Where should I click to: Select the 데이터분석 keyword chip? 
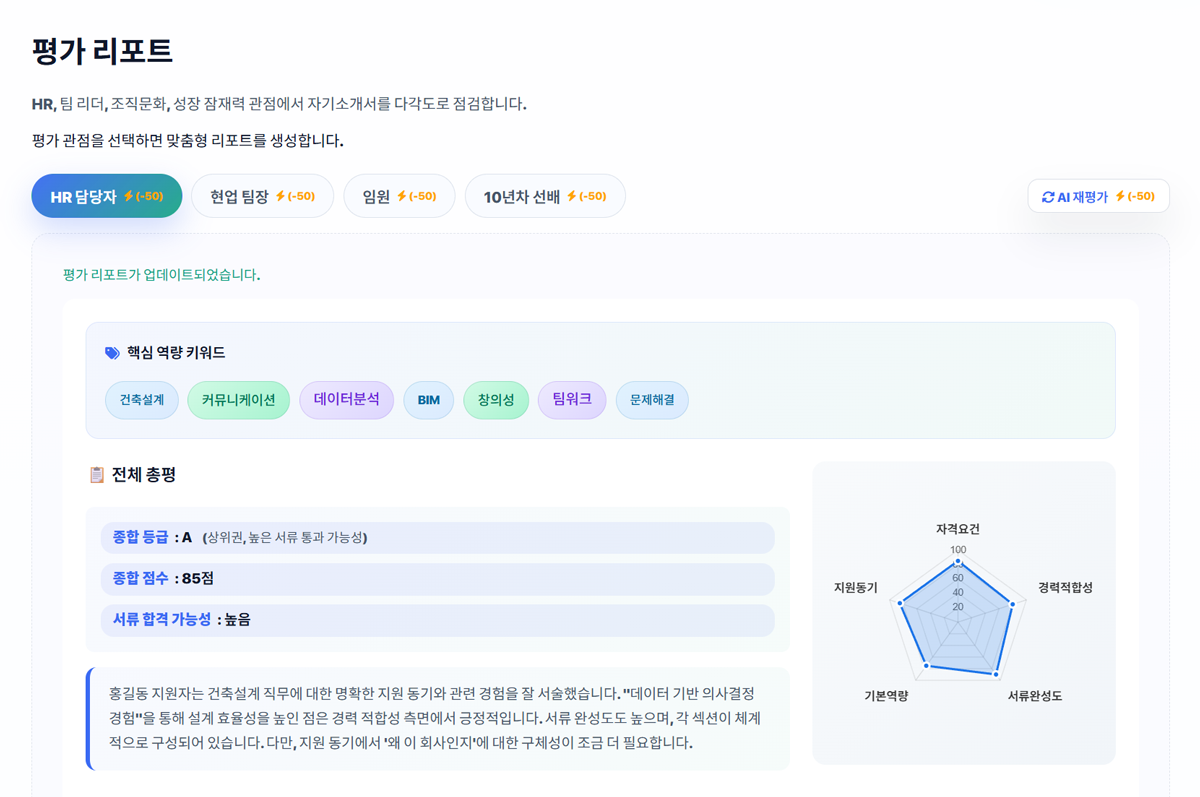[346, 400]
